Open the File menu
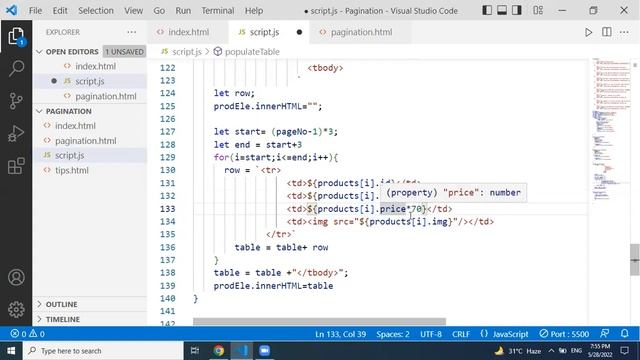Image resolution: width=640 pixels, height=360 pixels. click(35, 11)
